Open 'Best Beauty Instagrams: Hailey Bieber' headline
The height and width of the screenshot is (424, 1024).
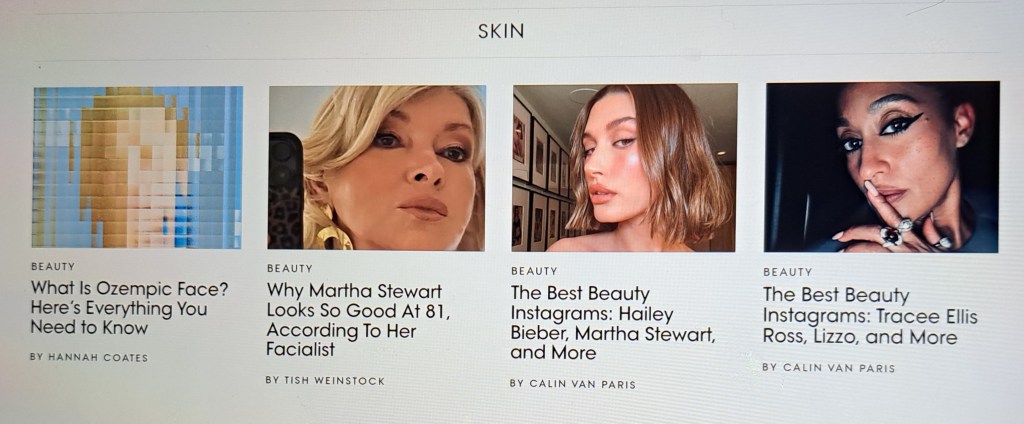click(x=613, y=323)
